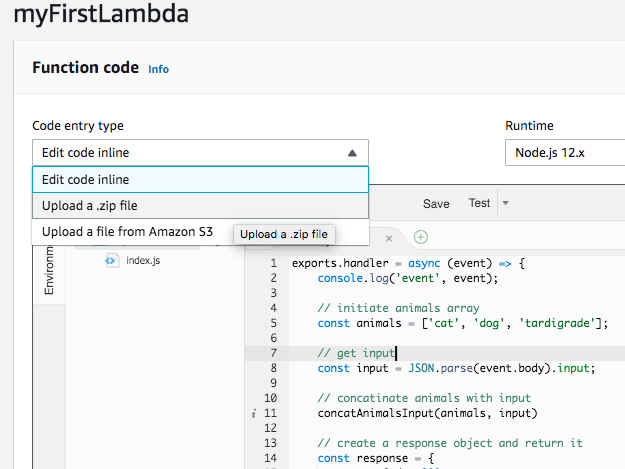The image size is (625, 469).
Task: Open the dropdown arrow beside Test
Action: coord(505,203)
